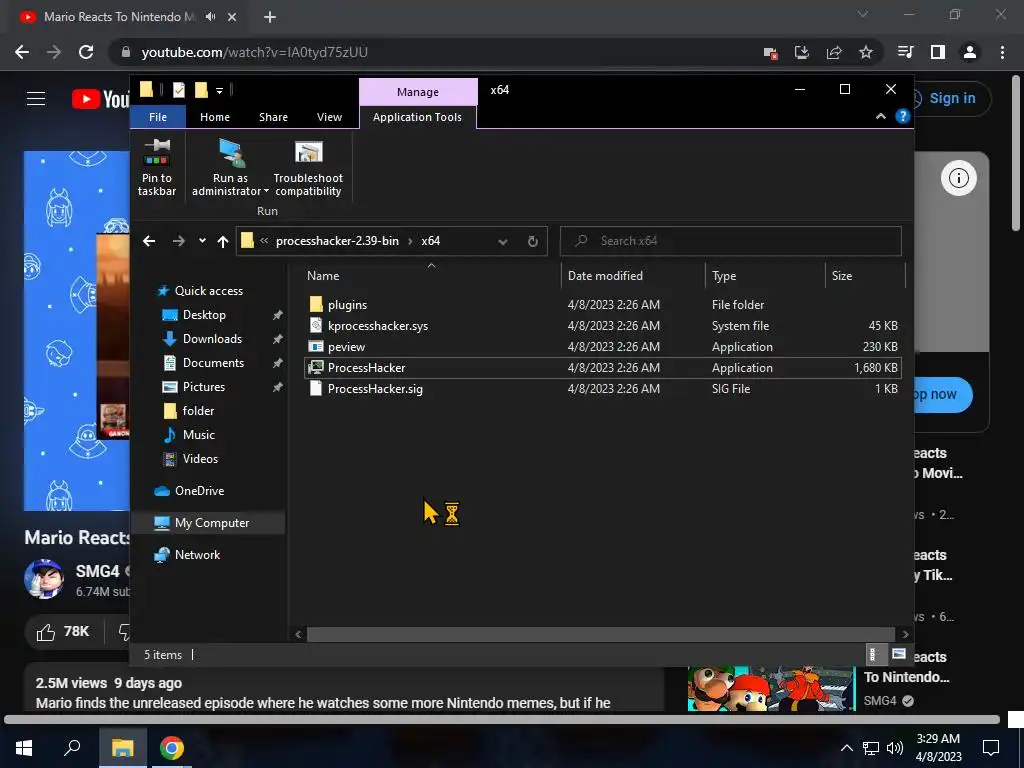Expand the address bar history dropdown
This screenshot has height=768, width=1024.
pyautogui.click(x=503, y=242)
